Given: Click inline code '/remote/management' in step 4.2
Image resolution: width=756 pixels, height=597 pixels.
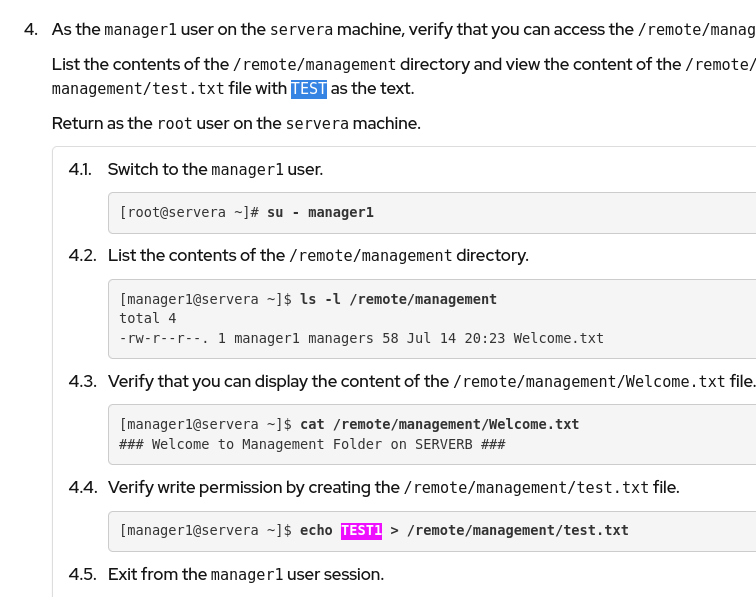Looking at the screenshot, I should pyautogui.click(x=370, y=255).
